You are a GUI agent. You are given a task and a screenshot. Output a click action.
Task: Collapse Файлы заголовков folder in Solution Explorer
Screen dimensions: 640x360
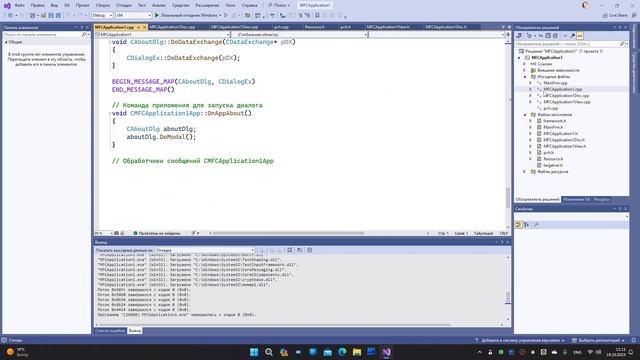tap(525, 115)
